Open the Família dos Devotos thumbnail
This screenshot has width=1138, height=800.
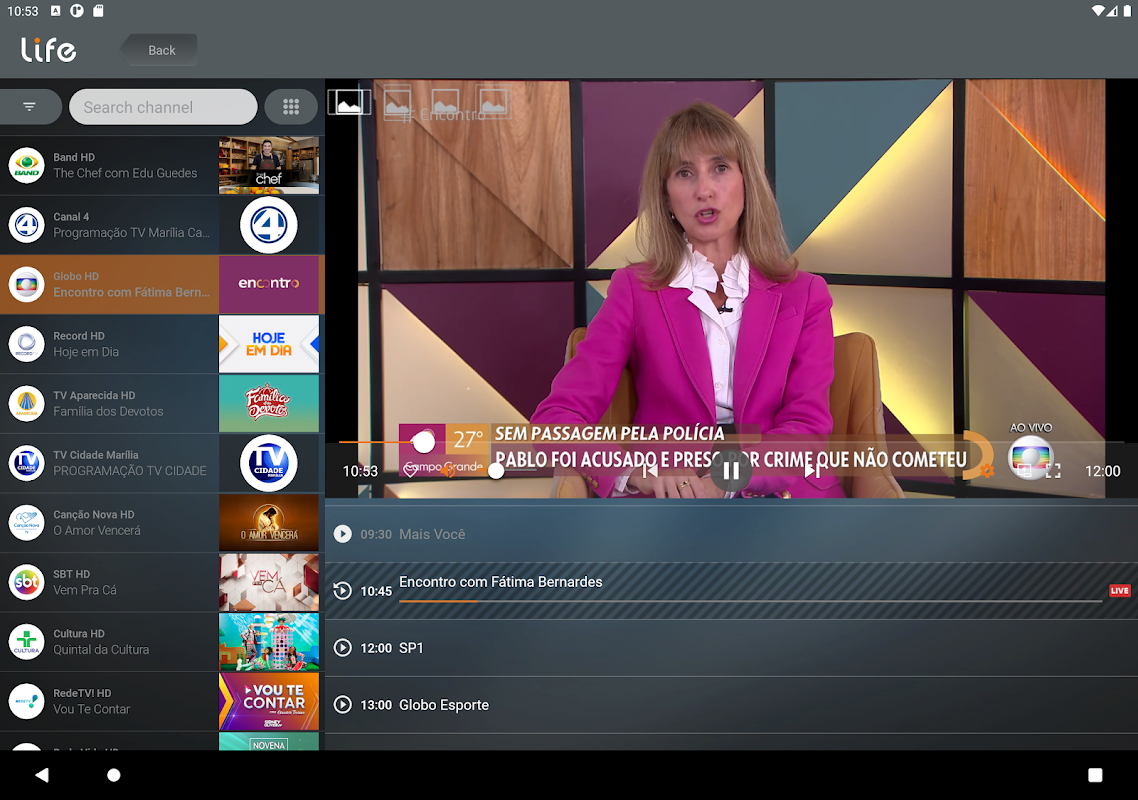tap(269, 404)
